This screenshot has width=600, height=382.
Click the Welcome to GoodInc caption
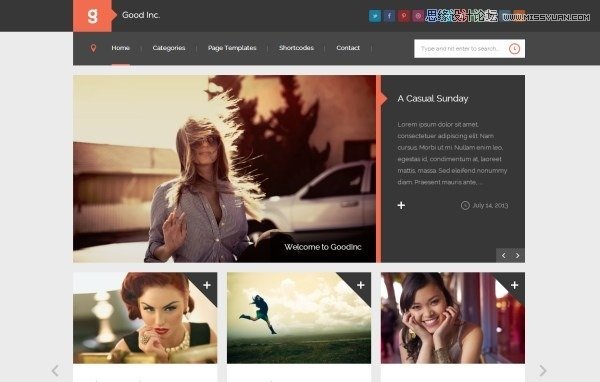pos(323,247)
